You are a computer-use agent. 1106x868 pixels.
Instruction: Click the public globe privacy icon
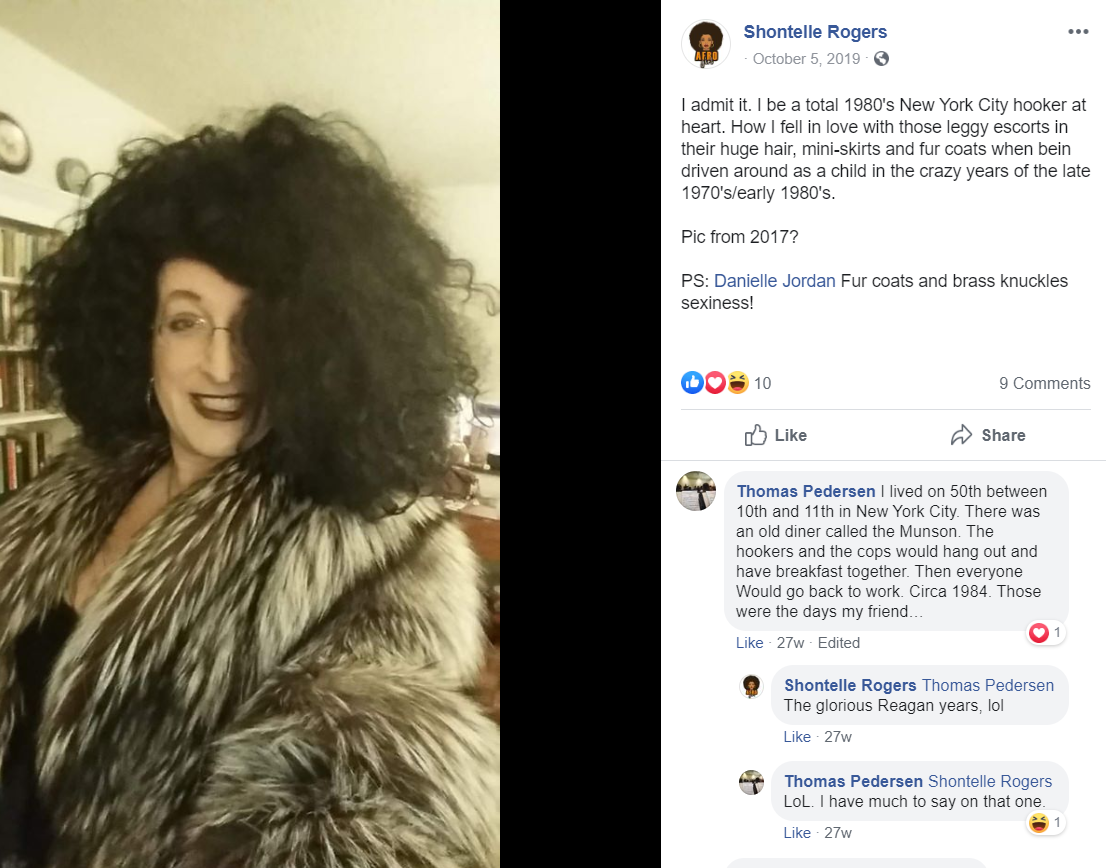881,59
